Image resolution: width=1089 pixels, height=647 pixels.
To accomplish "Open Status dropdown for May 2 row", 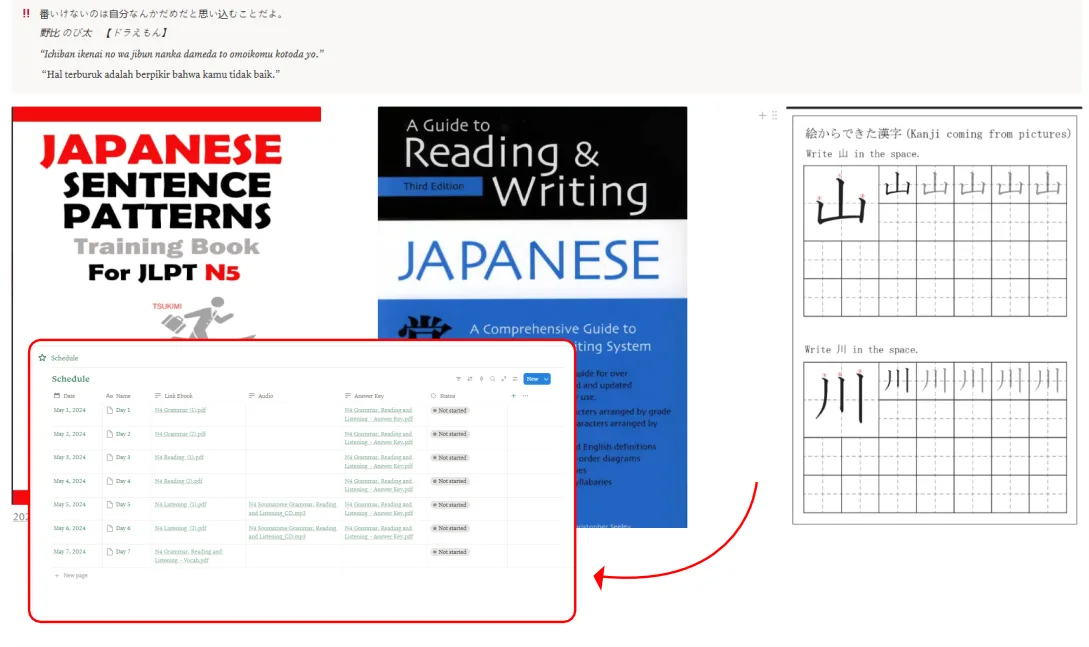I will coord(451,434).
